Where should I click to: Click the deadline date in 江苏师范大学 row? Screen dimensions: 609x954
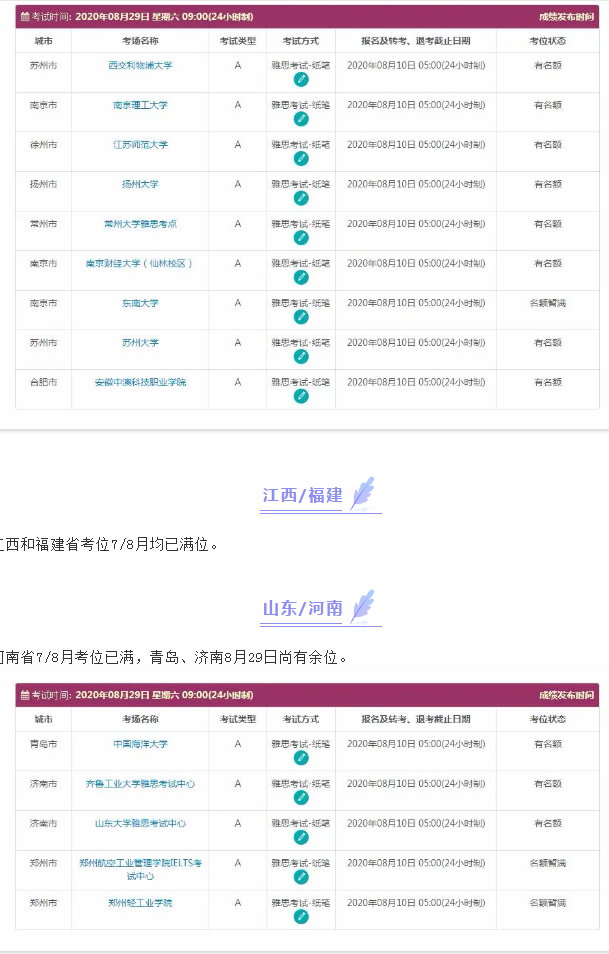[x=416, y=144]
